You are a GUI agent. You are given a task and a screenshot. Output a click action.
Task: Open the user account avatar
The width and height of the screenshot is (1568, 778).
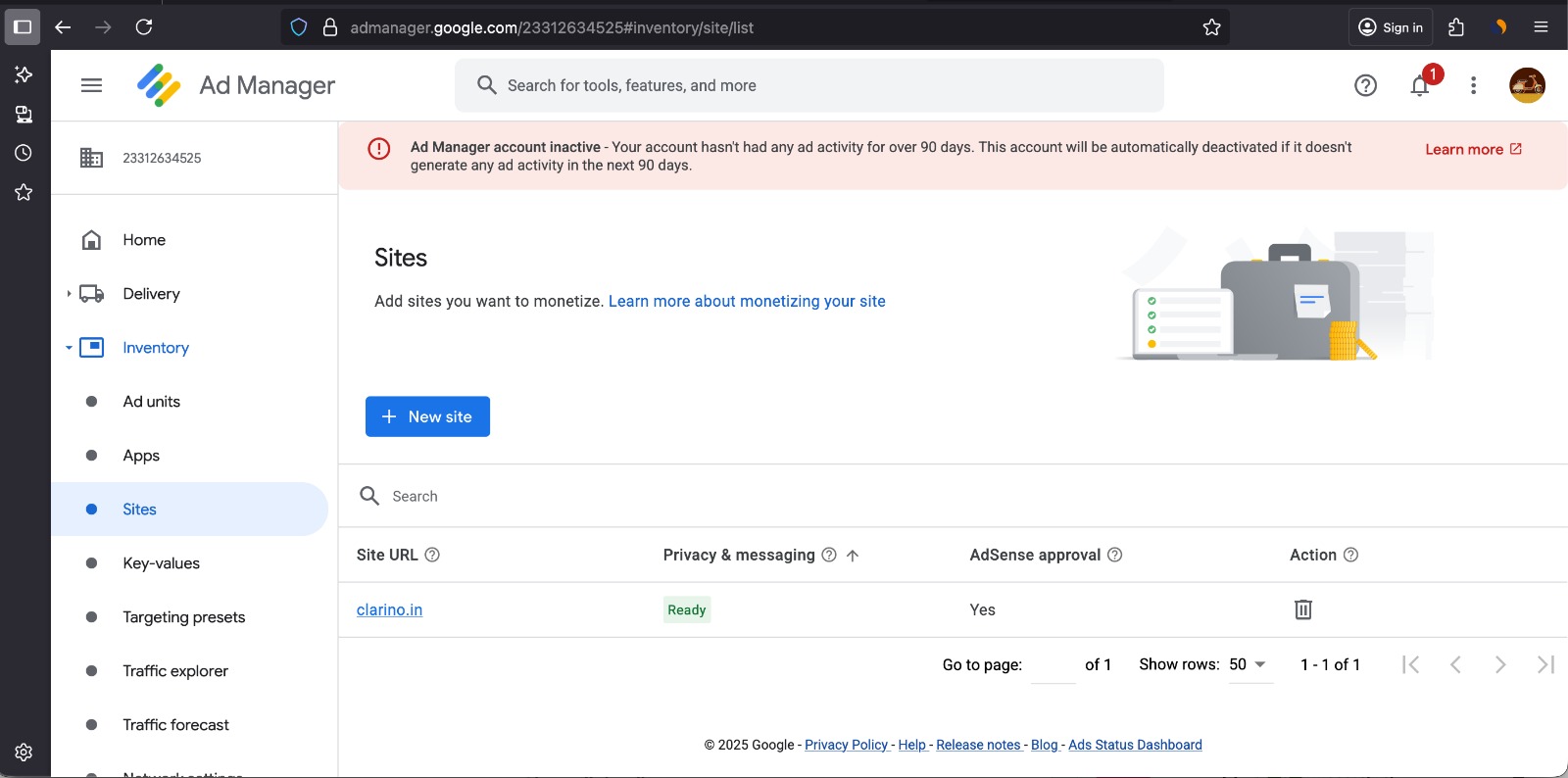1527,86
